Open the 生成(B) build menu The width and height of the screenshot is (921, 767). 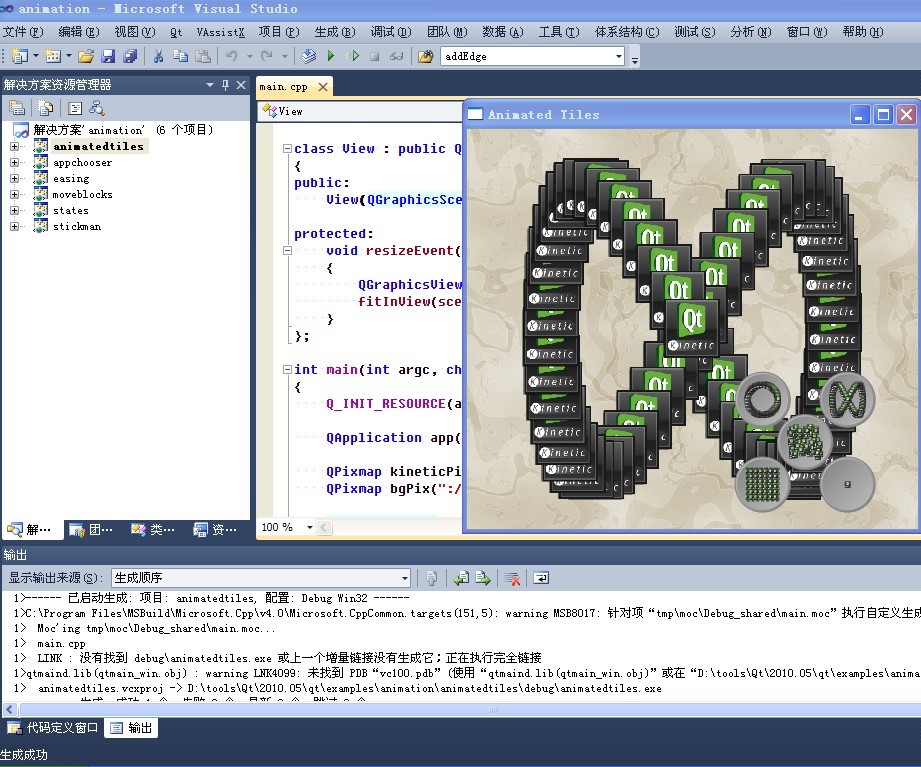pyautogui.click(x=335, y=32)
